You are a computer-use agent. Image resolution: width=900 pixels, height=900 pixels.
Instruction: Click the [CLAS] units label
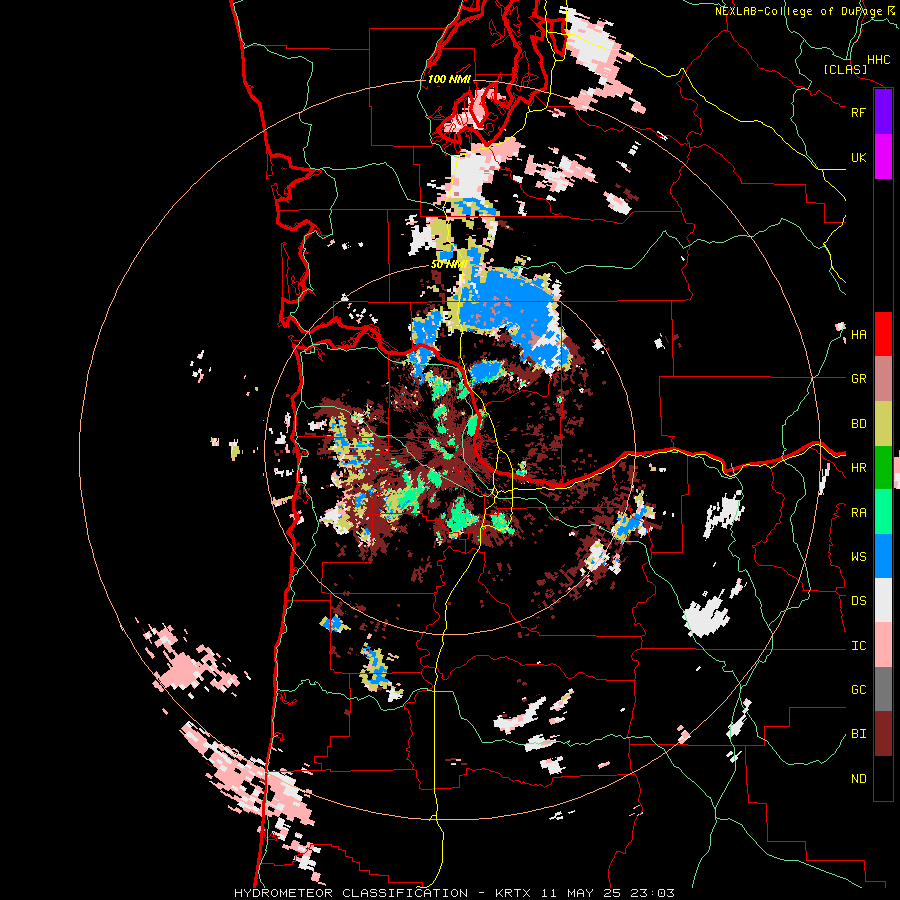(x=845, y=69)
